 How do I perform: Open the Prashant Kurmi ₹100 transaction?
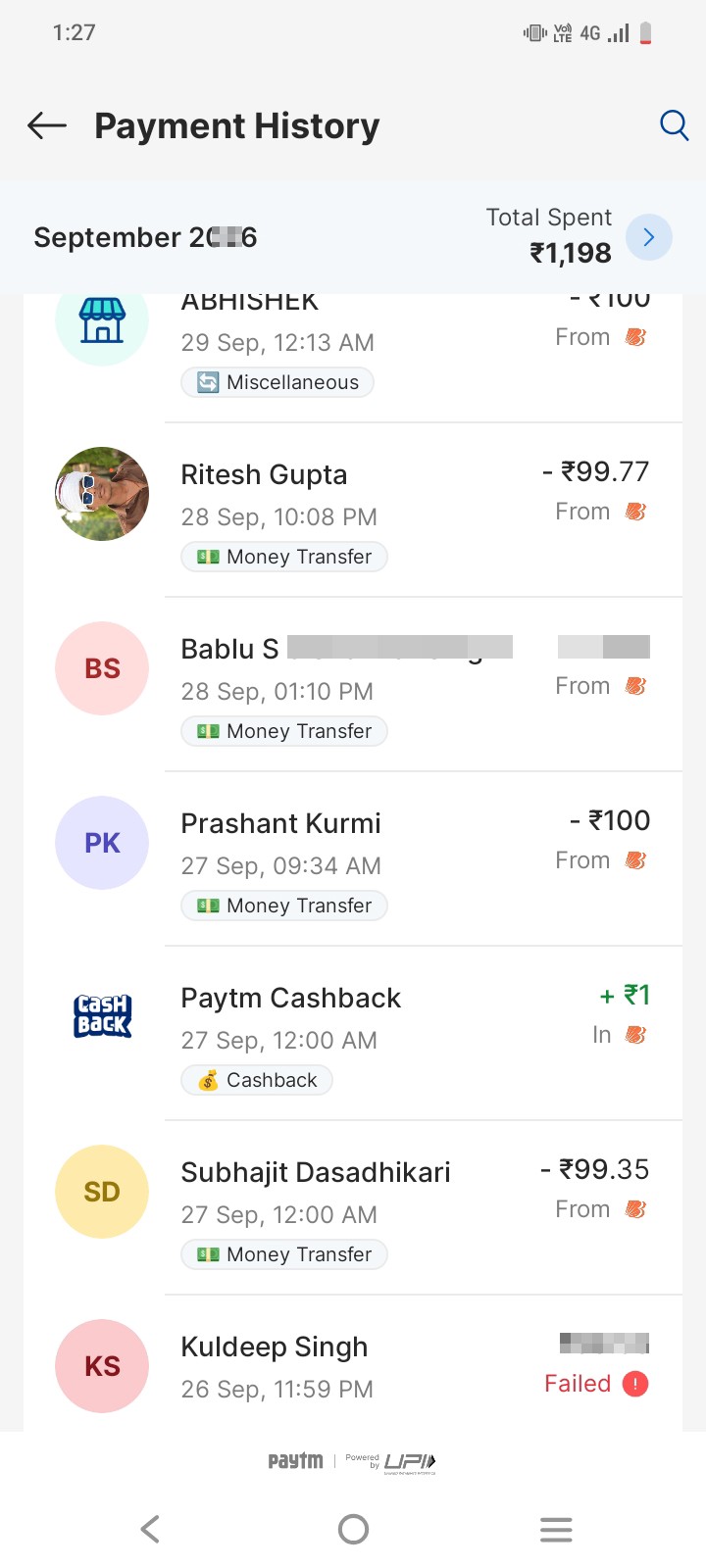353,859
